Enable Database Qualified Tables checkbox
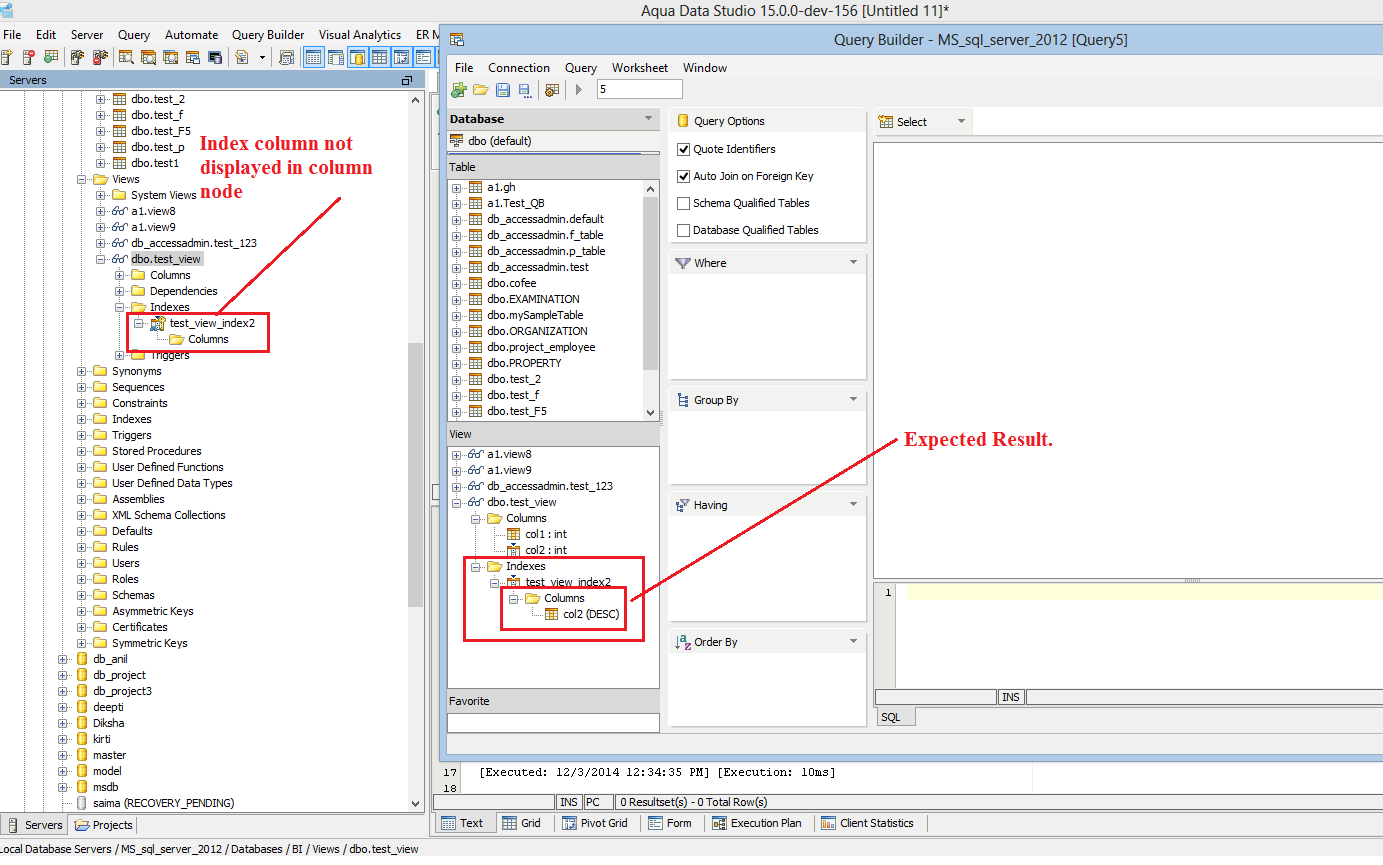The image size is (1383, 865). pos(684,230)
